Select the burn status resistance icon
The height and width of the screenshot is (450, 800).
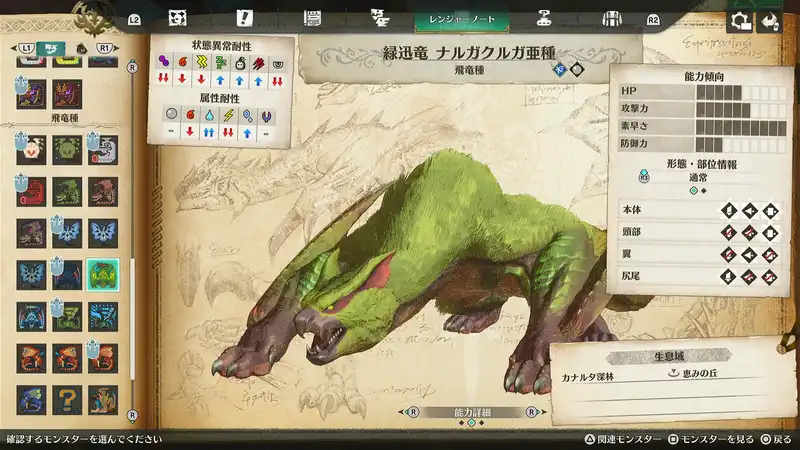click(182, 62)
